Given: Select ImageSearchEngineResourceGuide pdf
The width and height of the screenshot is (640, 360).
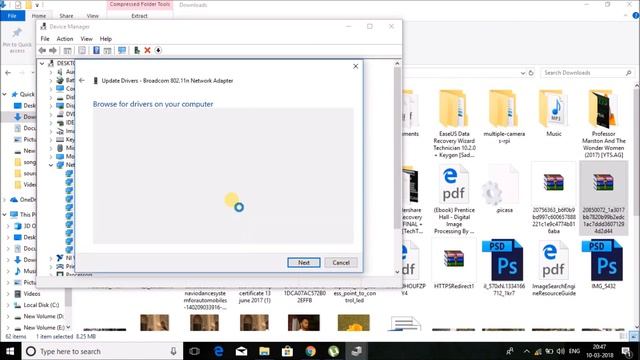Looking at the screenshot, I should pos(554,268).
